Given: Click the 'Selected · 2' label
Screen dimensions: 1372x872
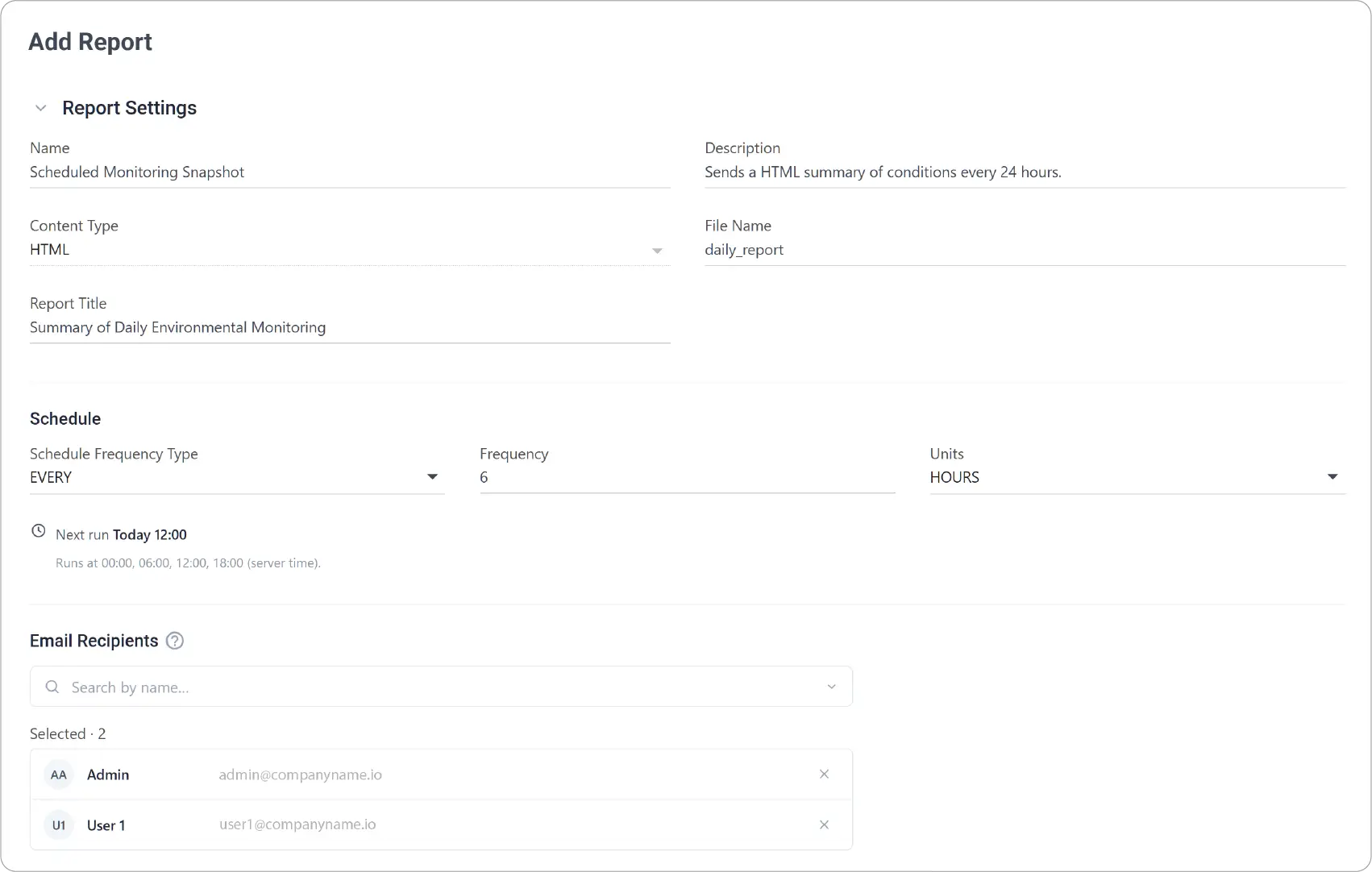Looking at the screenshot, I should [68, 733].
